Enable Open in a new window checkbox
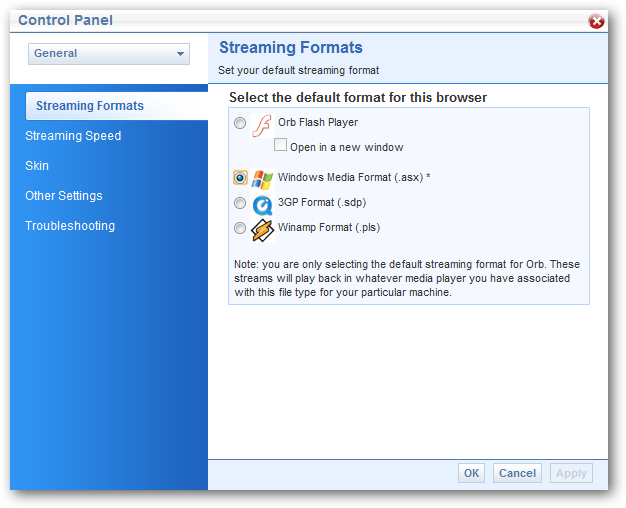626x508 pixels. 280,145
